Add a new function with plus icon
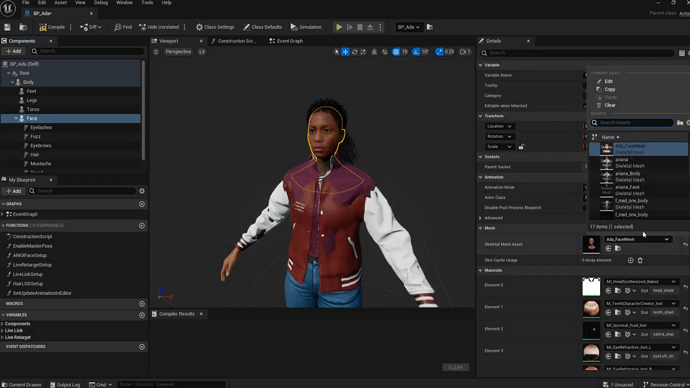This screenshot has width=690, height=388. (142, 226)
